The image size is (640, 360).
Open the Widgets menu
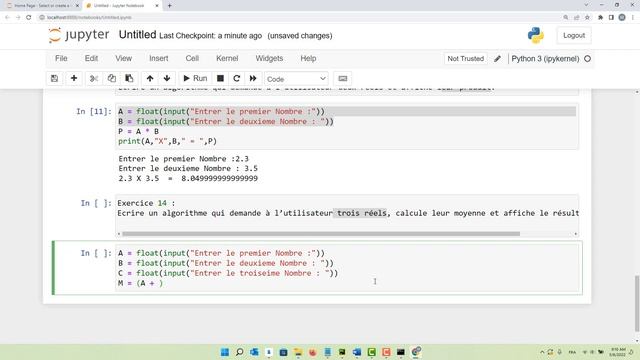click(269, 58)
